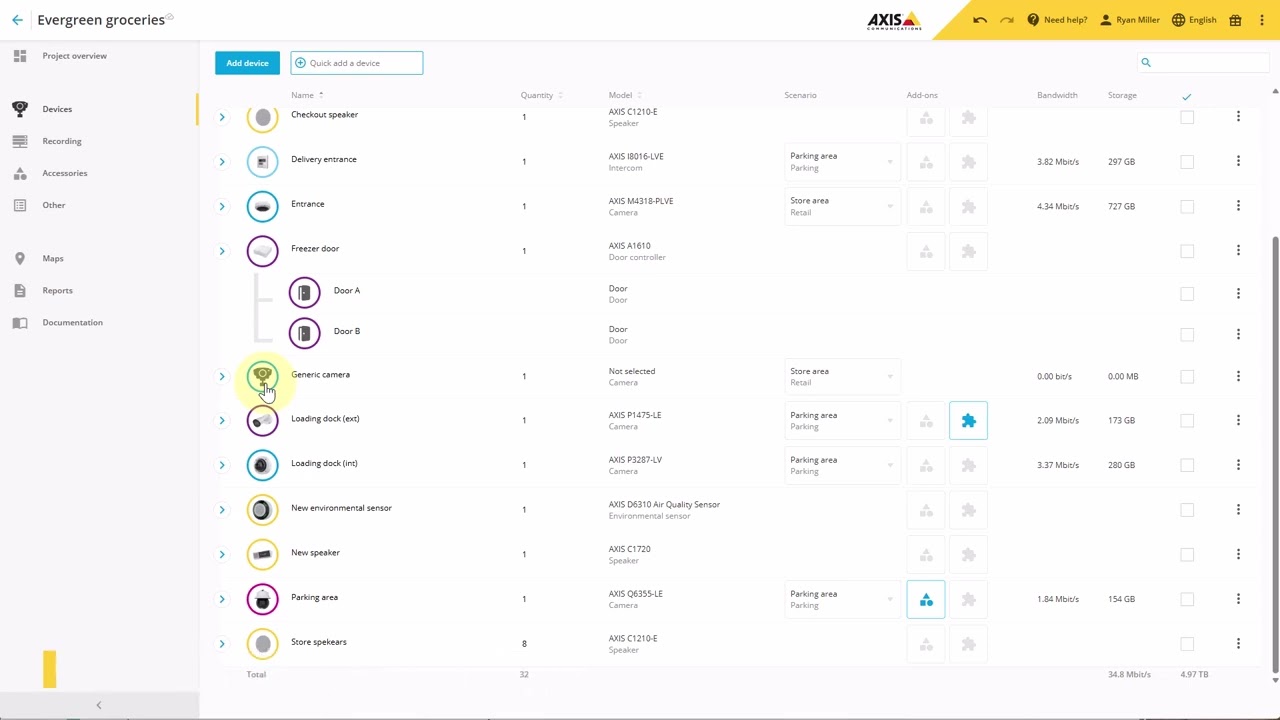Image resolution: width=1280 pixels, height=720 pixels.
Task: Click Loading dock (ext) camera icon
Action: 262,420
